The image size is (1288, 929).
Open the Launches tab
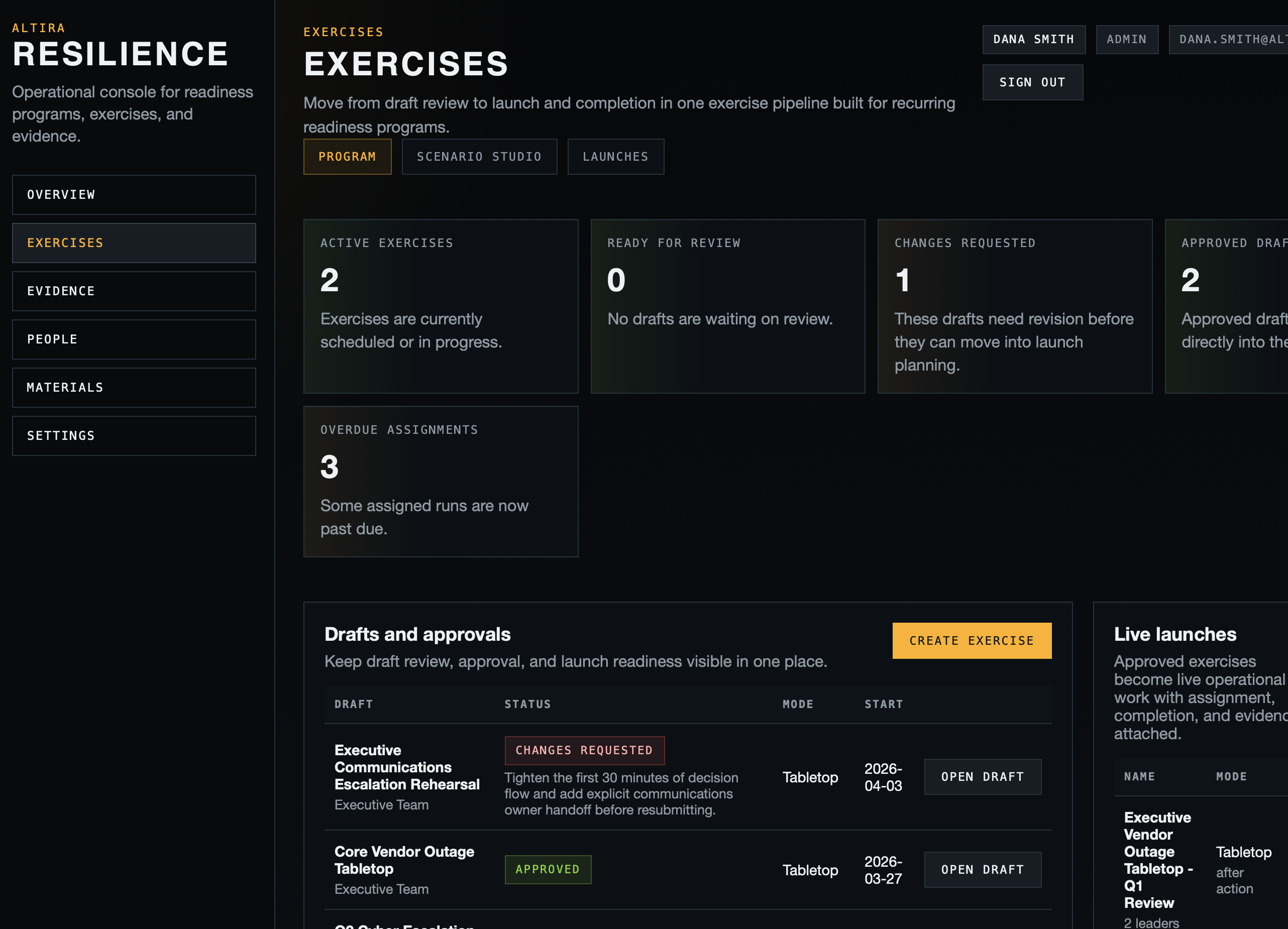click(x=615, y=156)
